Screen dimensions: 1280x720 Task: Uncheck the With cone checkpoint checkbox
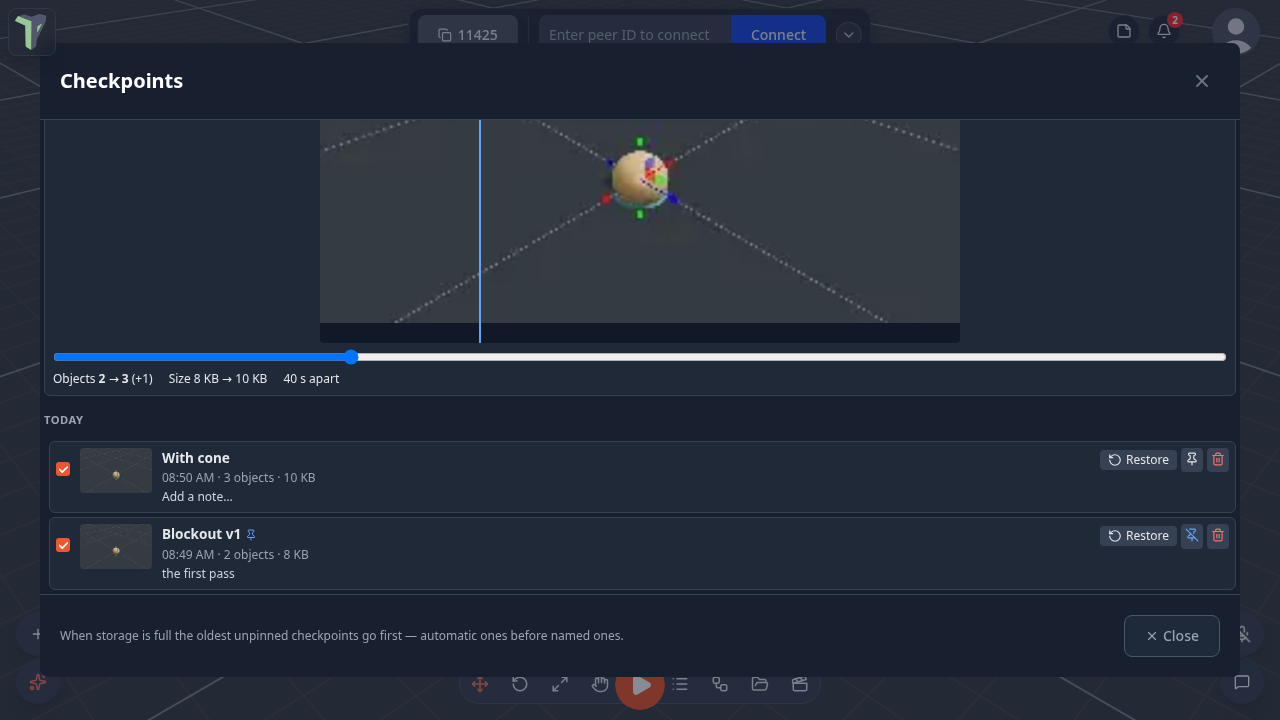pos(63,469)
